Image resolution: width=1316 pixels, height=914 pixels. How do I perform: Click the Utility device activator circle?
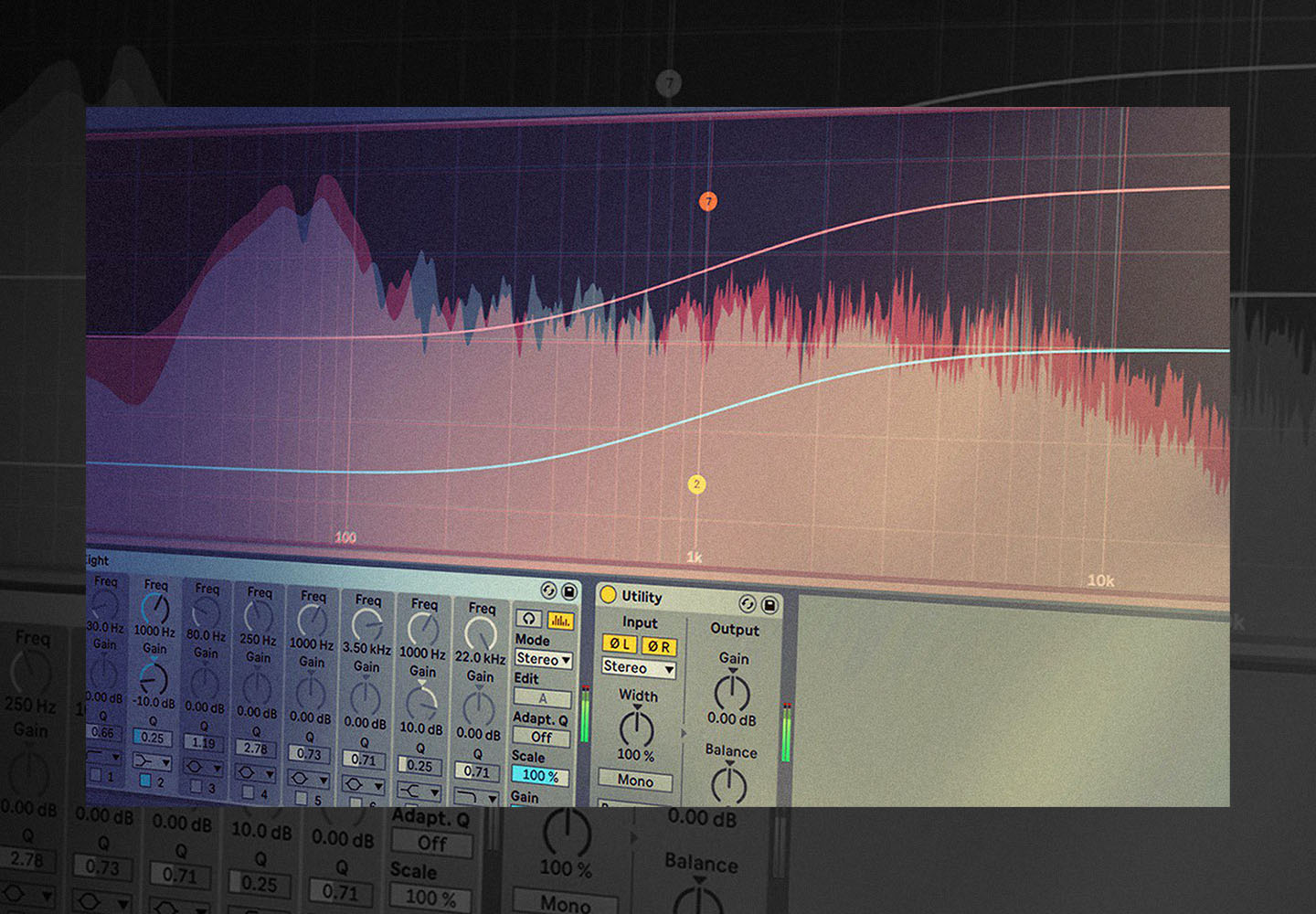[608, 595]
